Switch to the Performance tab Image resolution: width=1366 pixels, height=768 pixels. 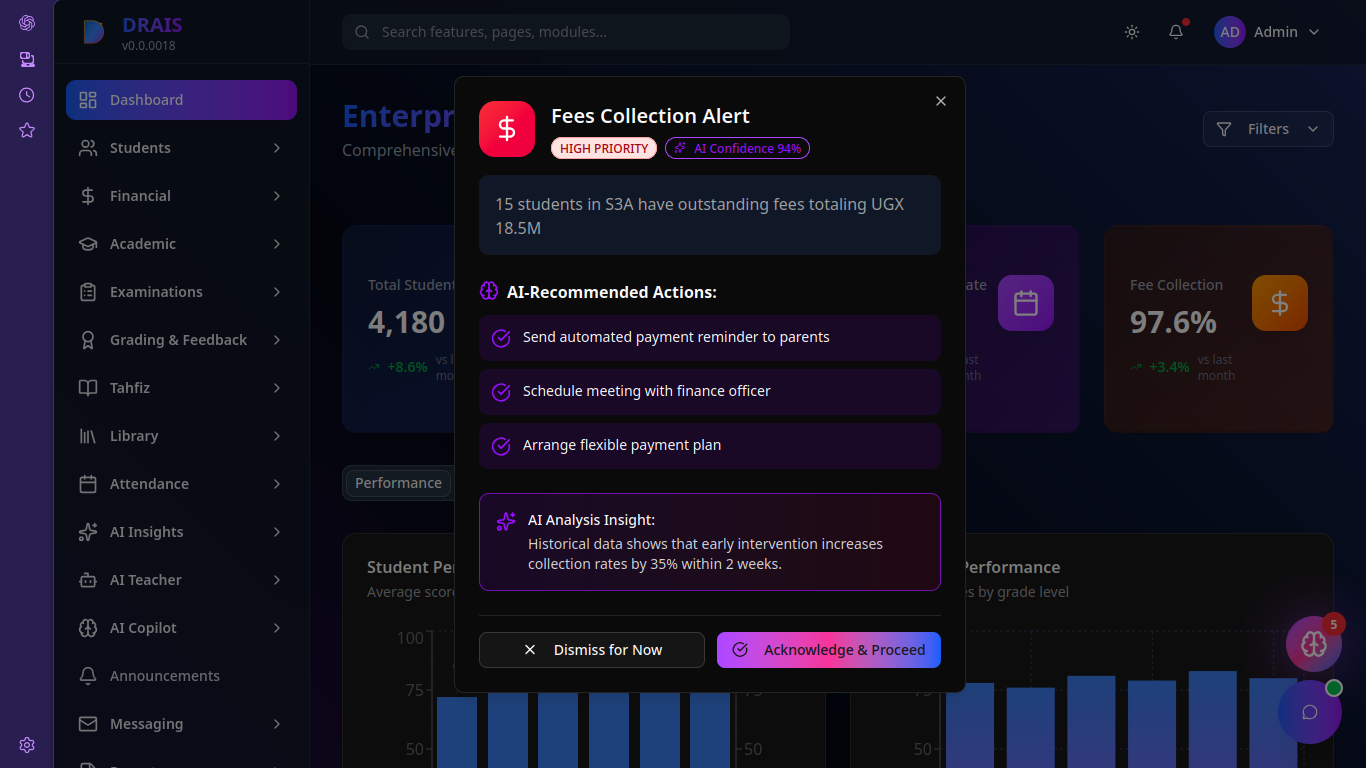398,483
